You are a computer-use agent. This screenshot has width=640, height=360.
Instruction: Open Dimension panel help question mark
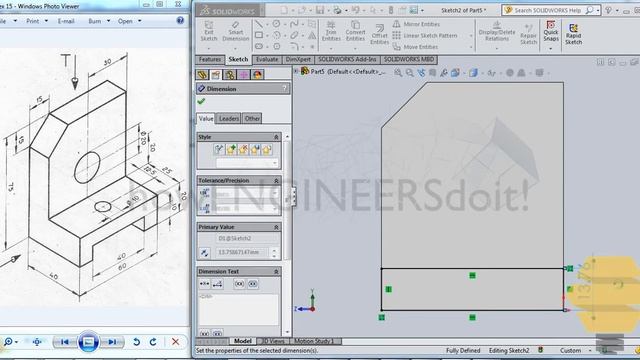(x=284, y=89)
